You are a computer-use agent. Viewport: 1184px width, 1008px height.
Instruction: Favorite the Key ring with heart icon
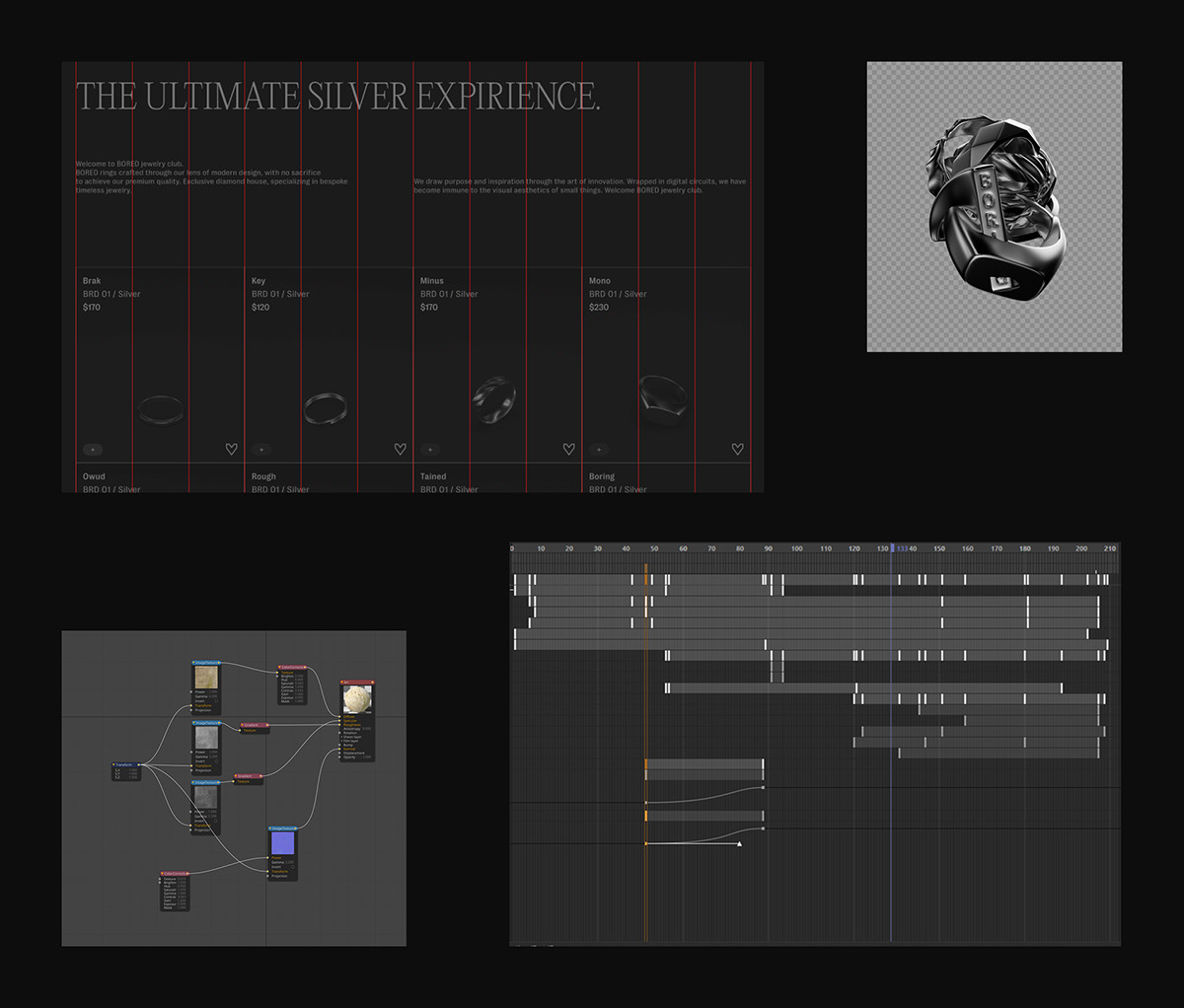pos(400,449)
